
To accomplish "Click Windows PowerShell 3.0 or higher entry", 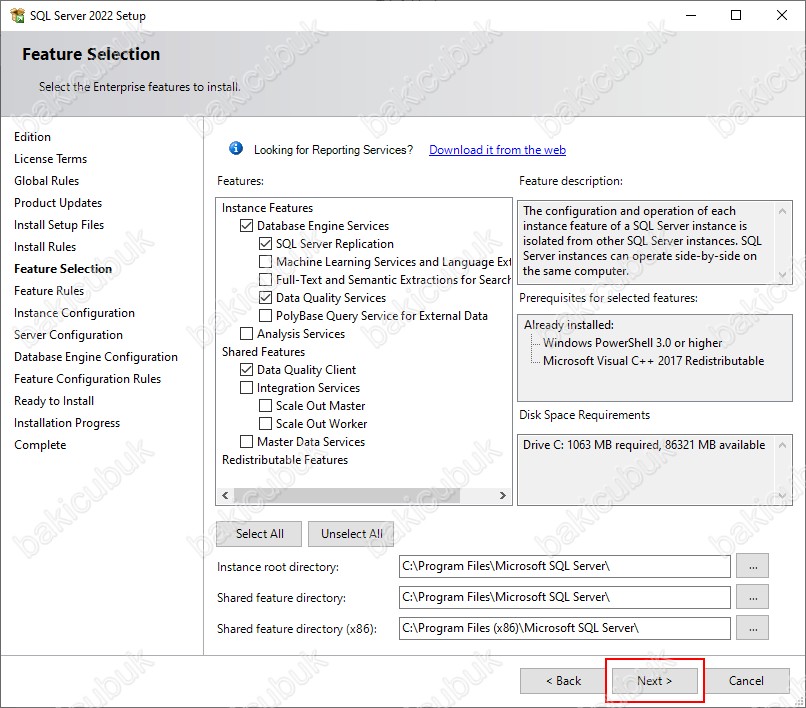I will (x=632, y=343).
